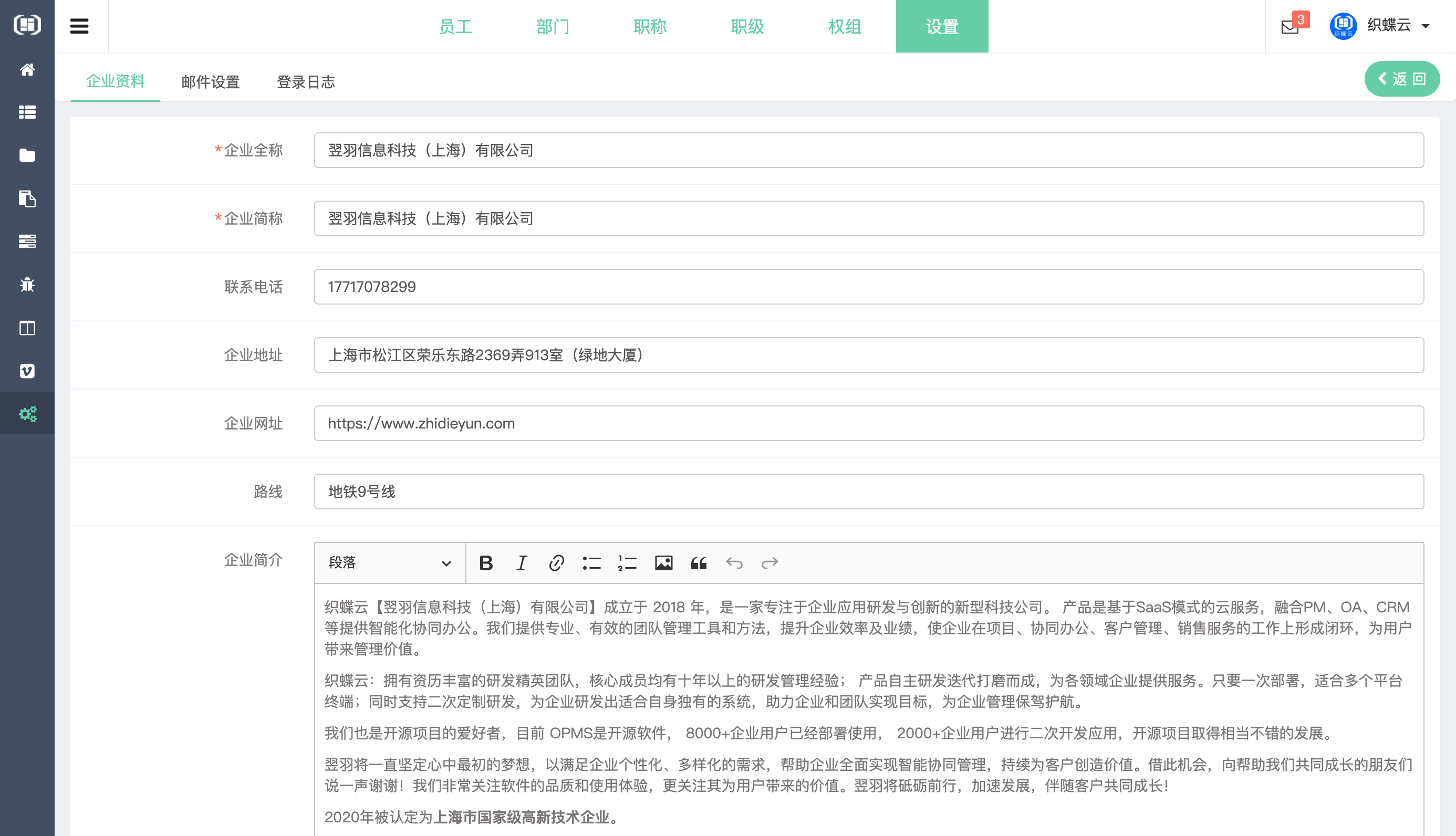Insert image via the picture icon
The image size is (1456, 836).
[663, 563]
